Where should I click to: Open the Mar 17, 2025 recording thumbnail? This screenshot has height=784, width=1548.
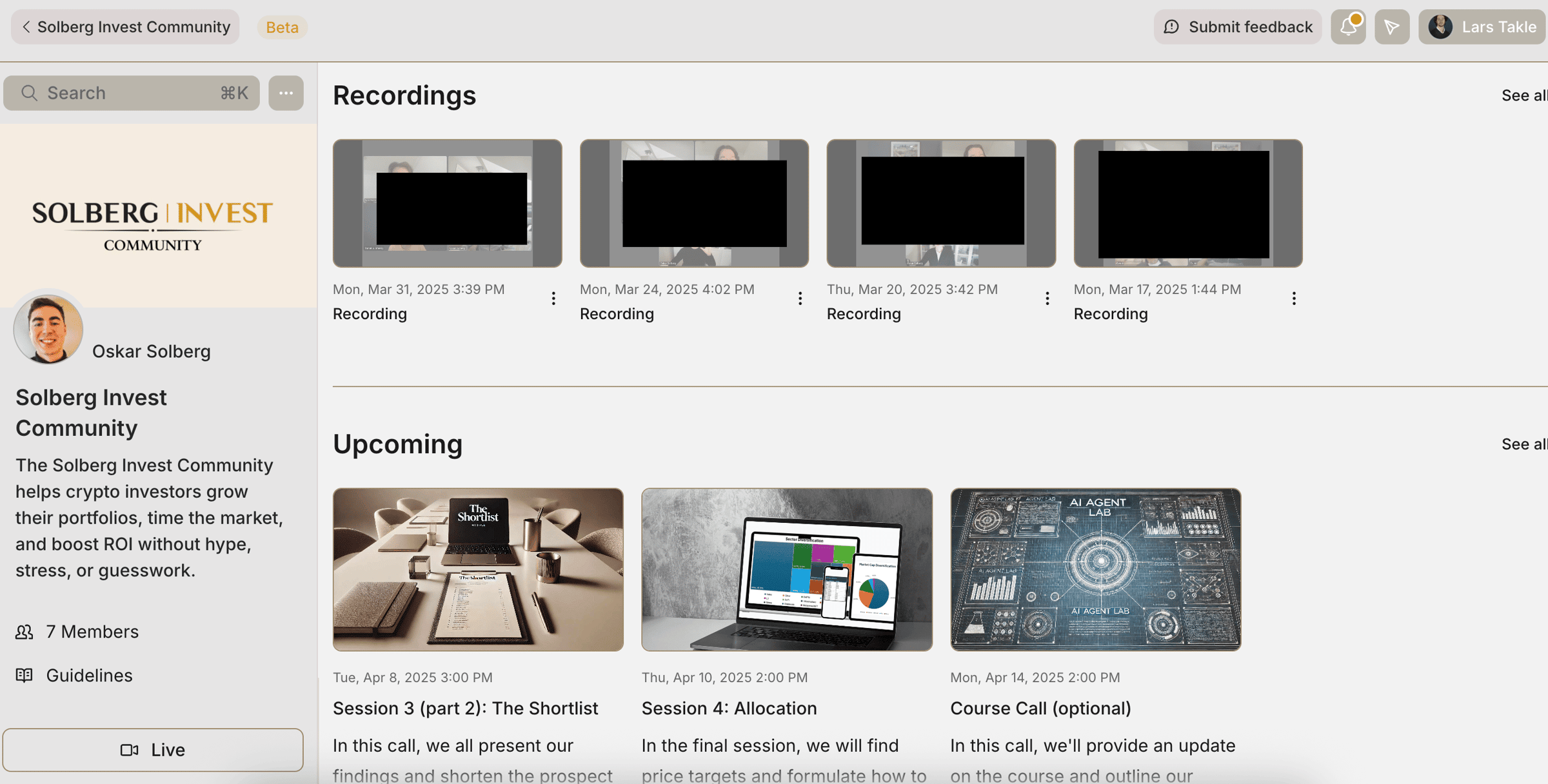[1188, 203]
